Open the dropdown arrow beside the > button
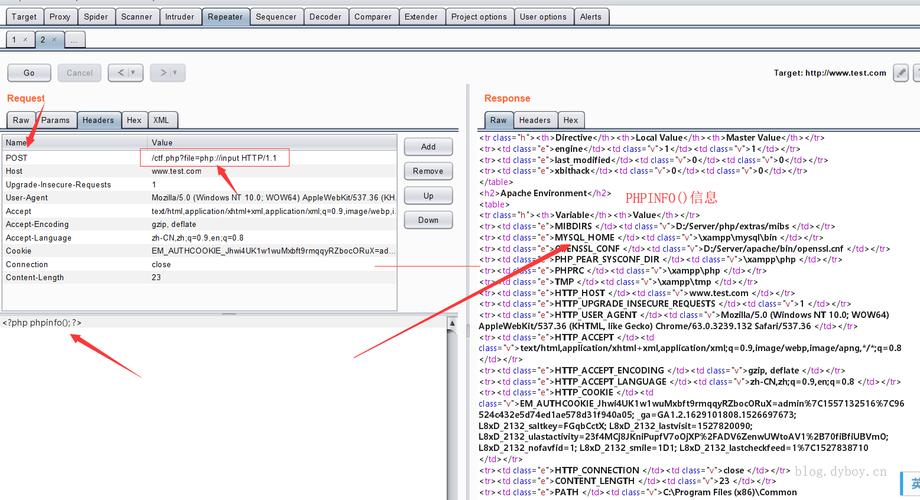 click(175, 73)
